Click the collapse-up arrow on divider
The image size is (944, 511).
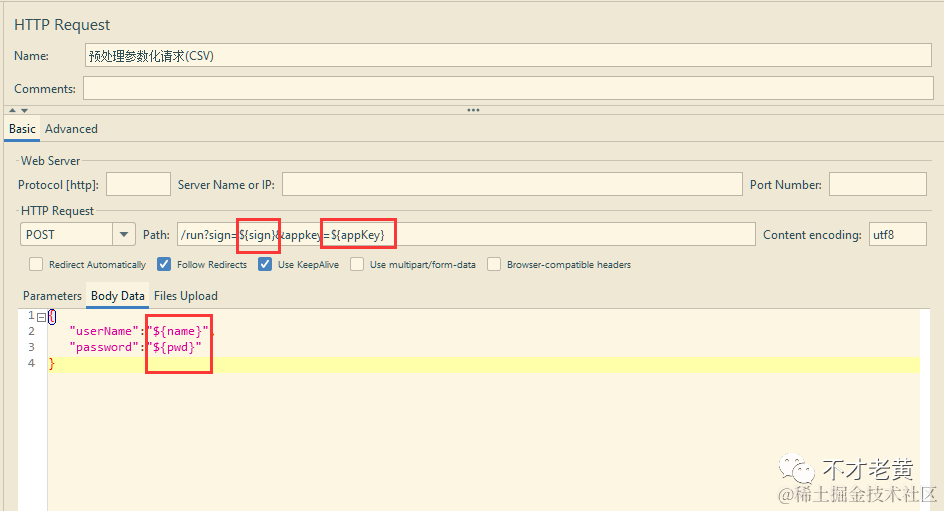[x=12, y=110]
